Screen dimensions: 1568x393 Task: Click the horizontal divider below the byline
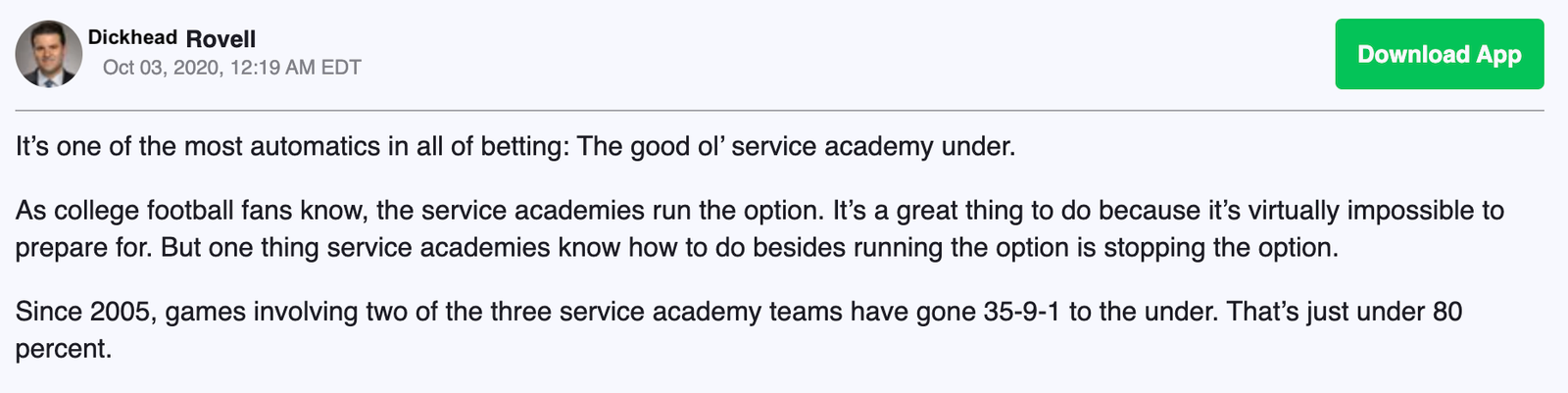780,111
